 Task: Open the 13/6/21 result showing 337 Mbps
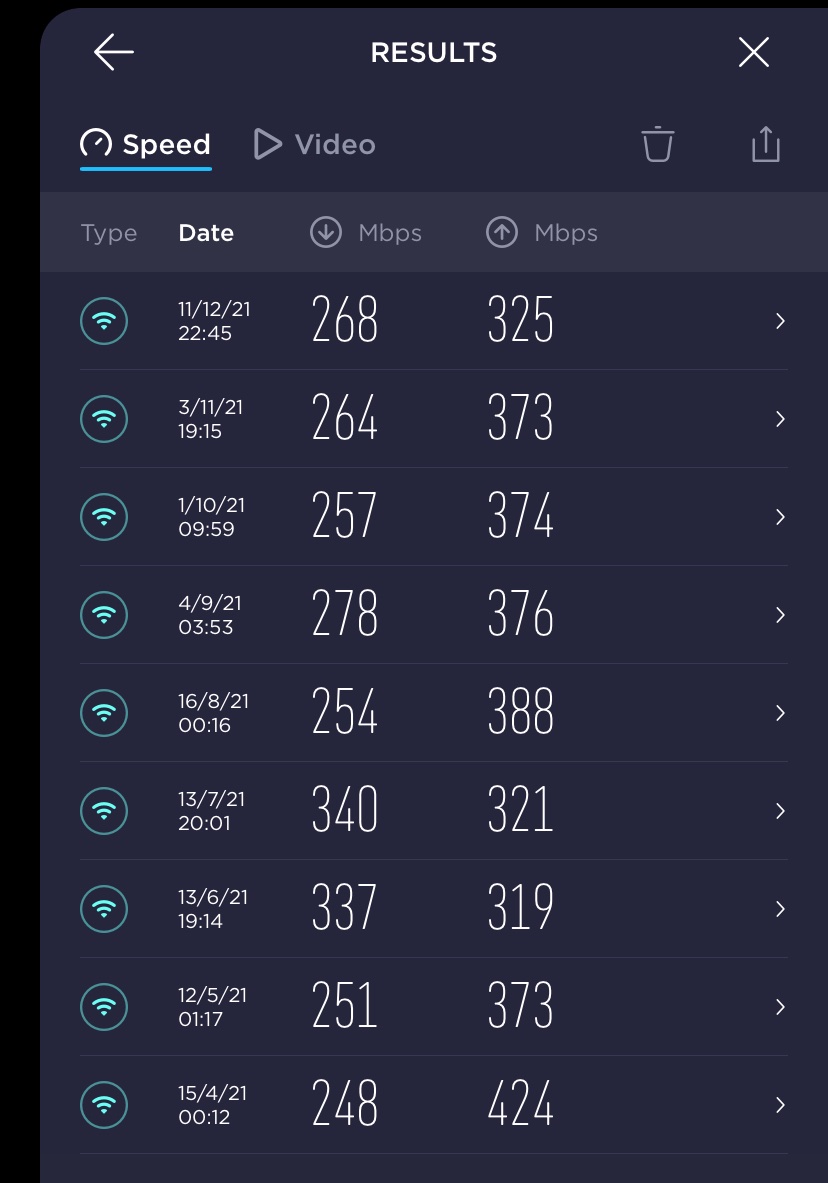pyautogui.click(x=434, y=909)
